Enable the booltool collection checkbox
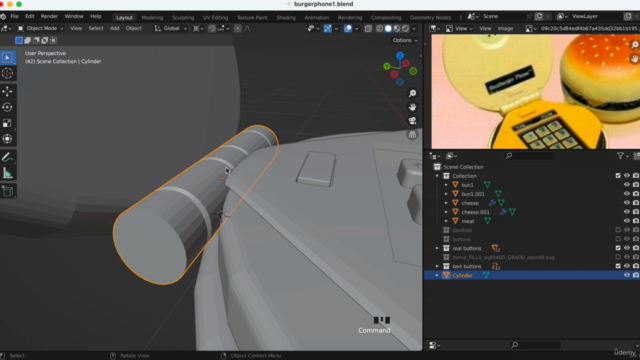The height and width of the screenshot is (360, 640). (x=618, y=230)
